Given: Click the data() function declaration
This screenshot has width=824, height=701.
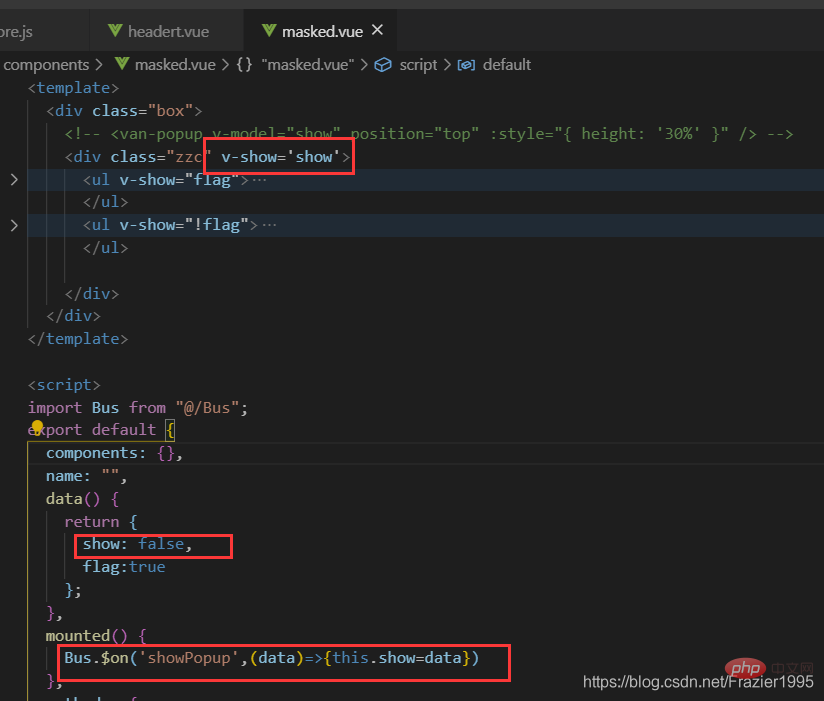Looking at the screenshot, I should (x=83, y=499).
